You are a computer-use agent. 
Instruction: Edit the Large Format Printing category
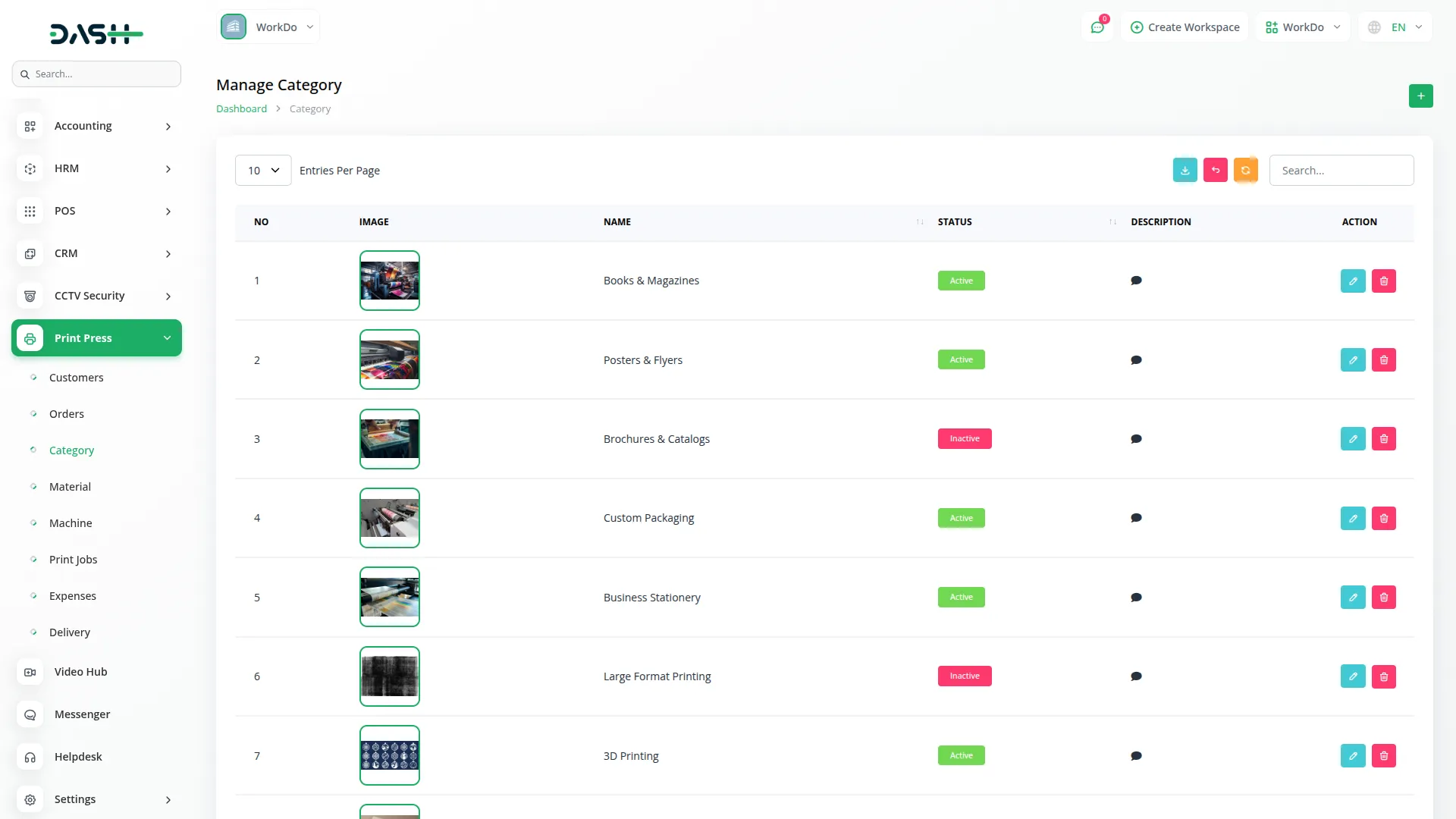[x=1352, y=676]
